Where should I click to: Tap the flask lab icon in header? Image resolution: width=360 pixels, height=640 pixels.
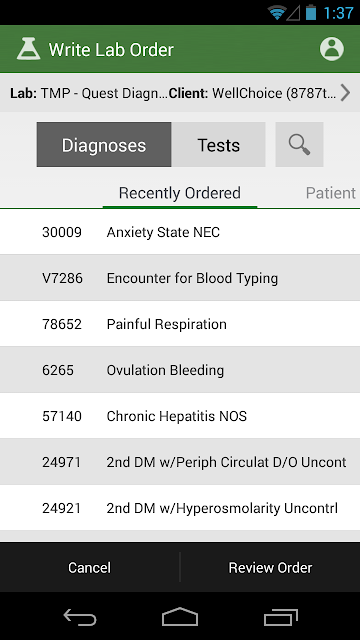pyautogui.click(x=29, y=49)
